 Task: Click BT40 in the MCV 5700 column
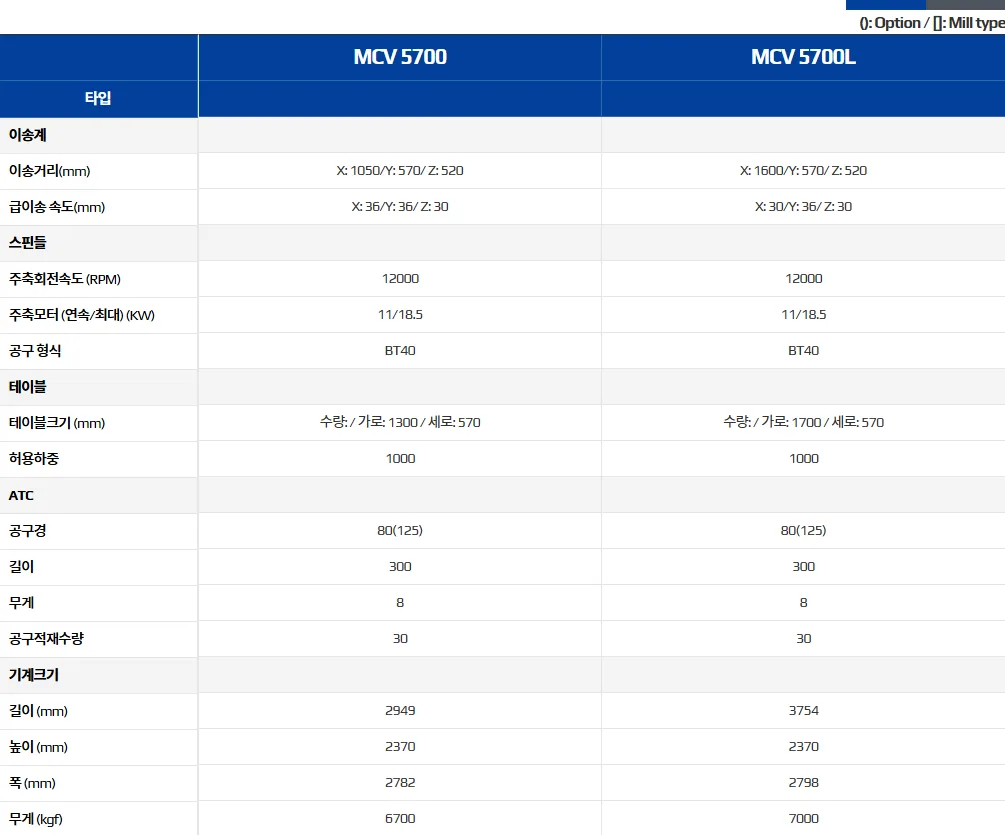(400, 351)
